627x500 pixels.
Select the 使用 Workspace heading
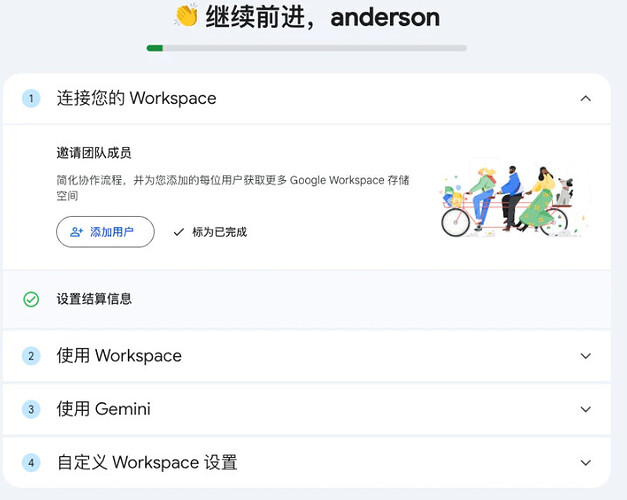(x=119, y=356)
